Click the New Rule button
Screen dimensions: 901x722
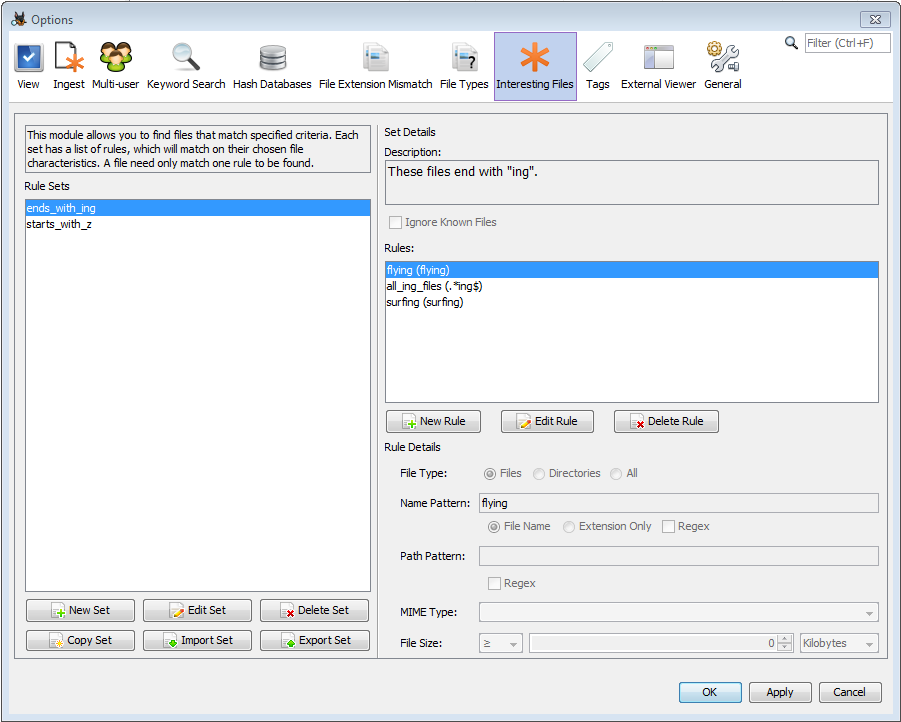coord(433,422)
